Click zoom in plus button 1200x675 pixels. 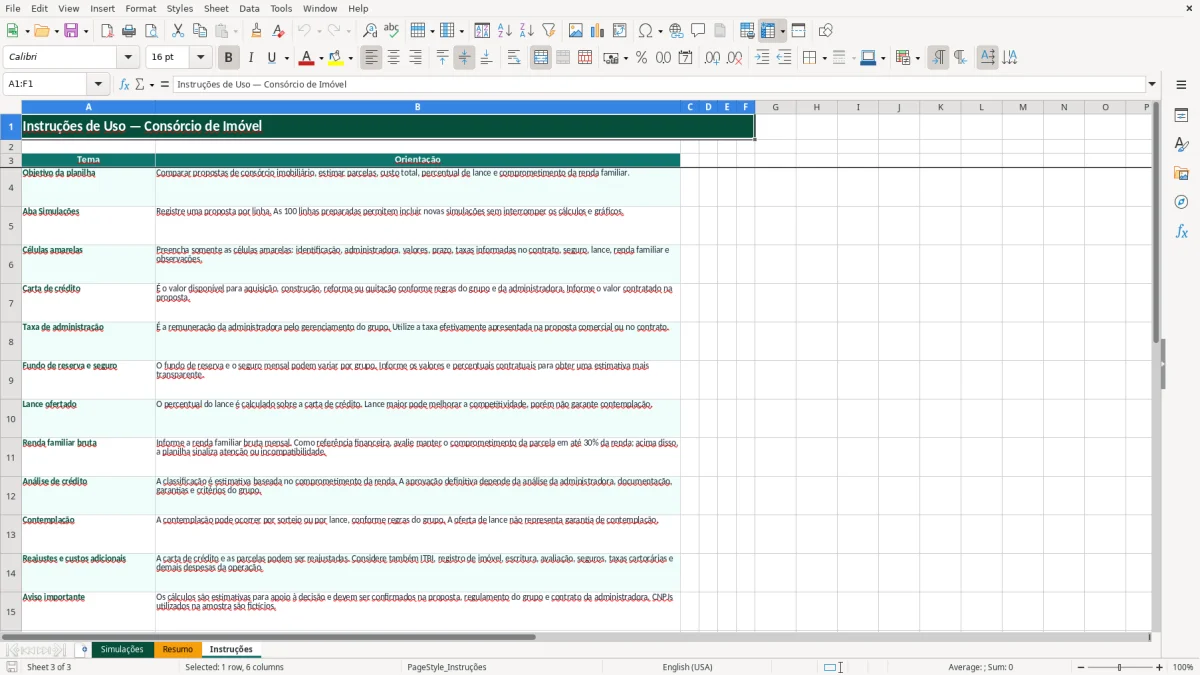tap(1160, 667)
